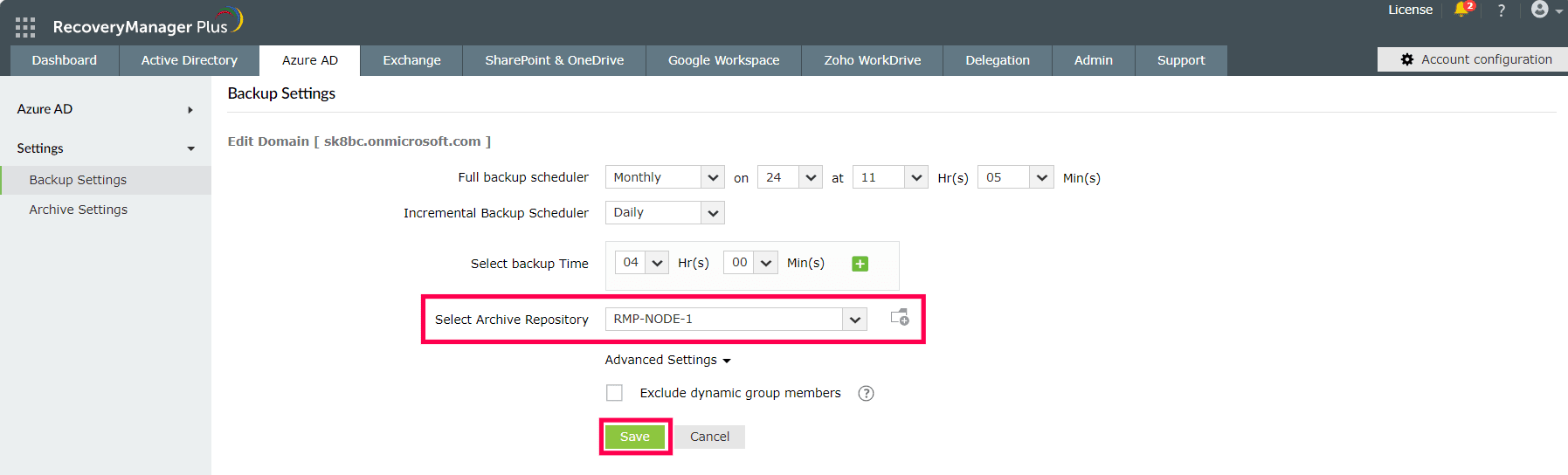Cancel editing the backup settings
Image resolution: width=1568 pixels, height=475 pixels.
pyautogui.click(x=709, y=437)
